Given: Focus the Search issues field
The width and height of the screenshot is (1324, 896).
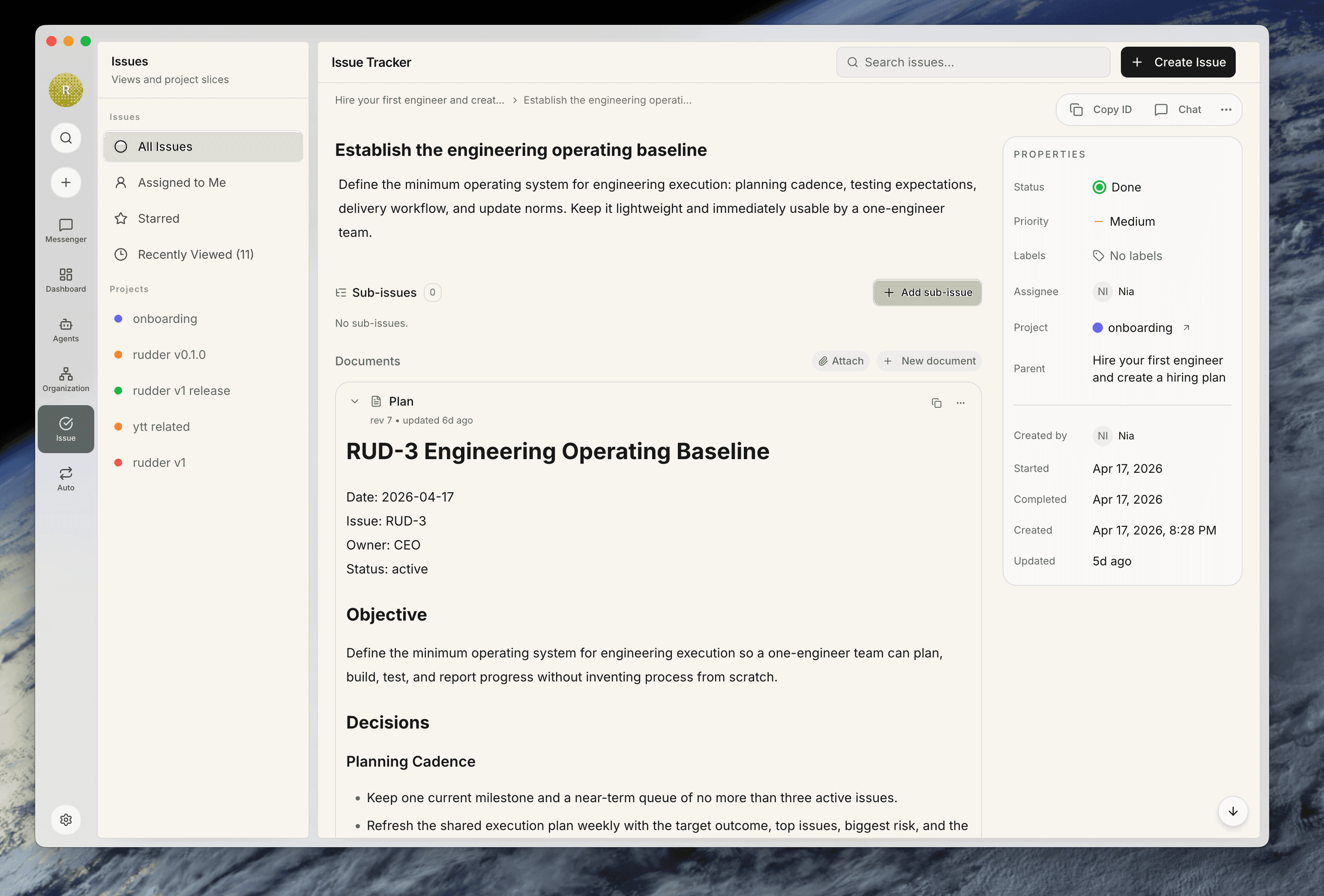Looking at the screenshot, I should (x=973, y=62).
